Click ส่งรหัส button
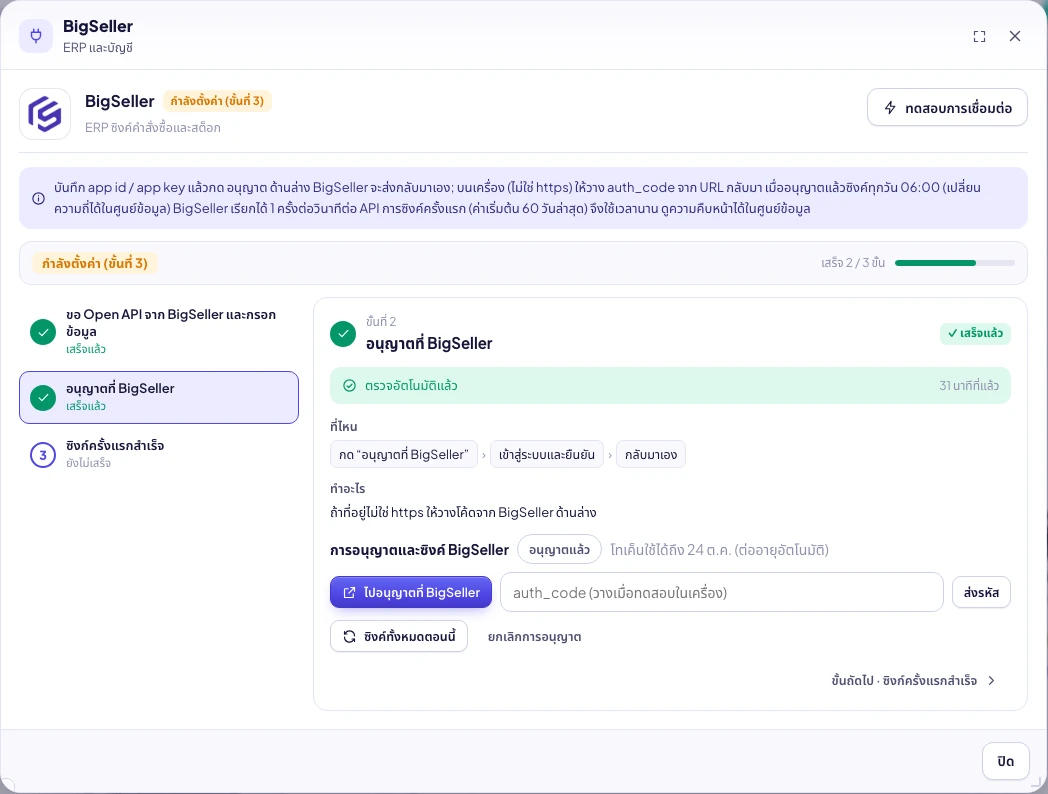 tap(981, 592)
